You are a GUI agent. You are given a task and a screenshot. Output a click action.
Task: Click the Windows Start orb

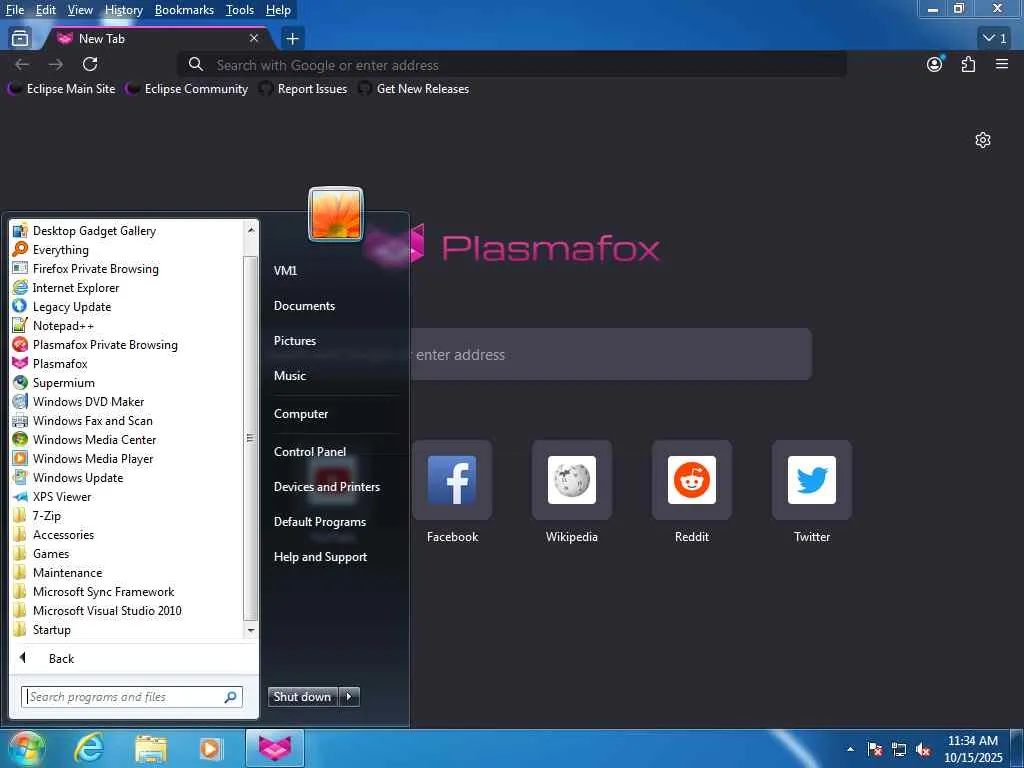coord(25,748)
